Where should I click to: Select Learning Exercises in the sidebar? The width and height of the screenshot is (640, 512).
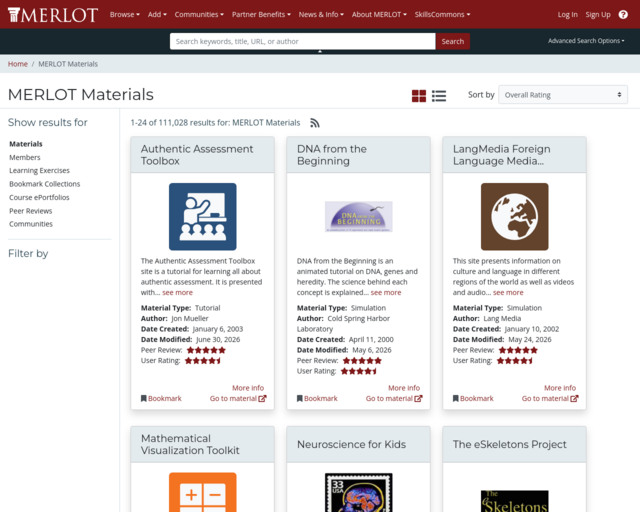pos(40,171)
